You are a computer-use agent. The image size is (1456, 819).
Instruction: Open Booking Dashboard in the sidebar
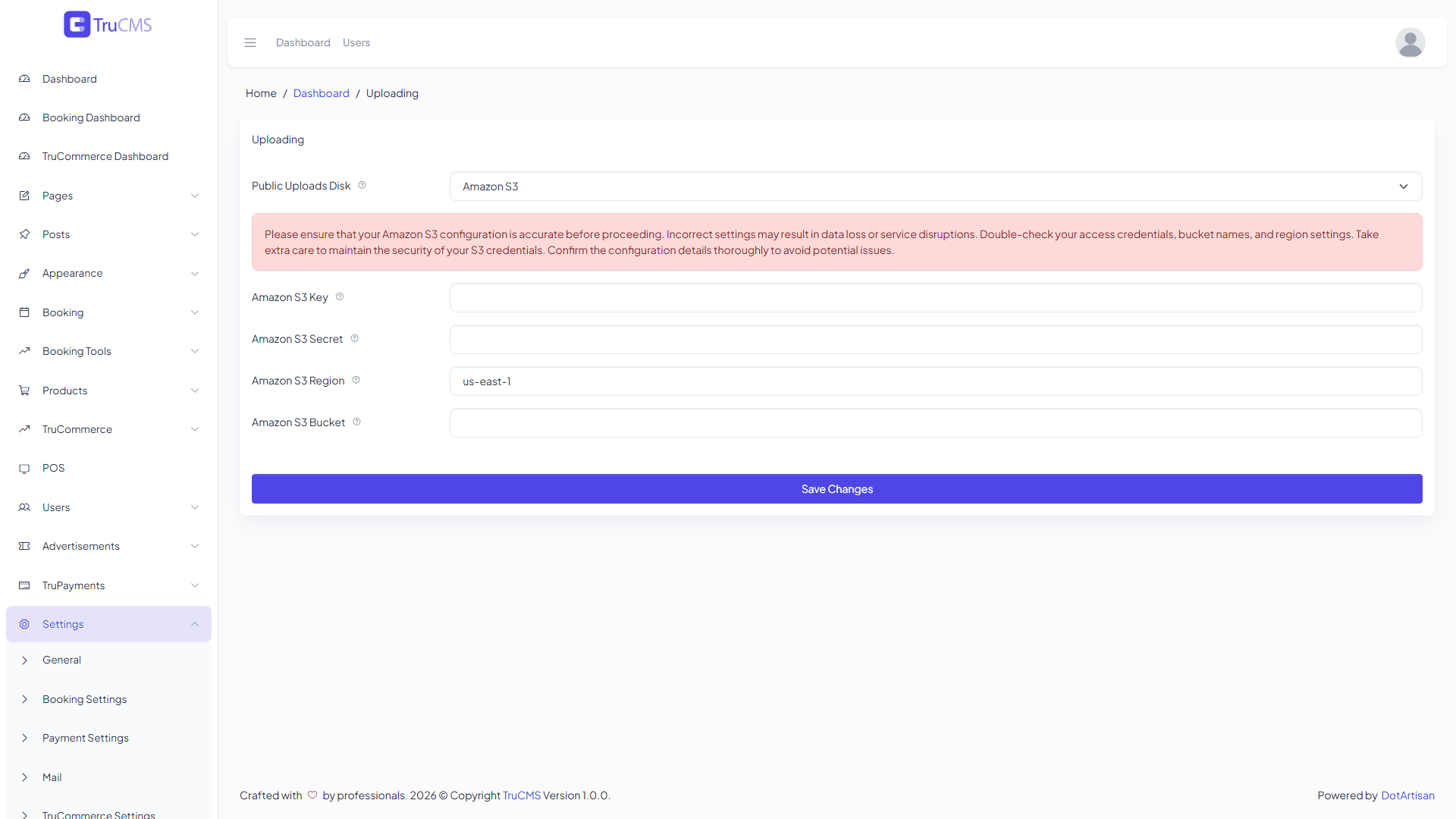click(108, 118)
